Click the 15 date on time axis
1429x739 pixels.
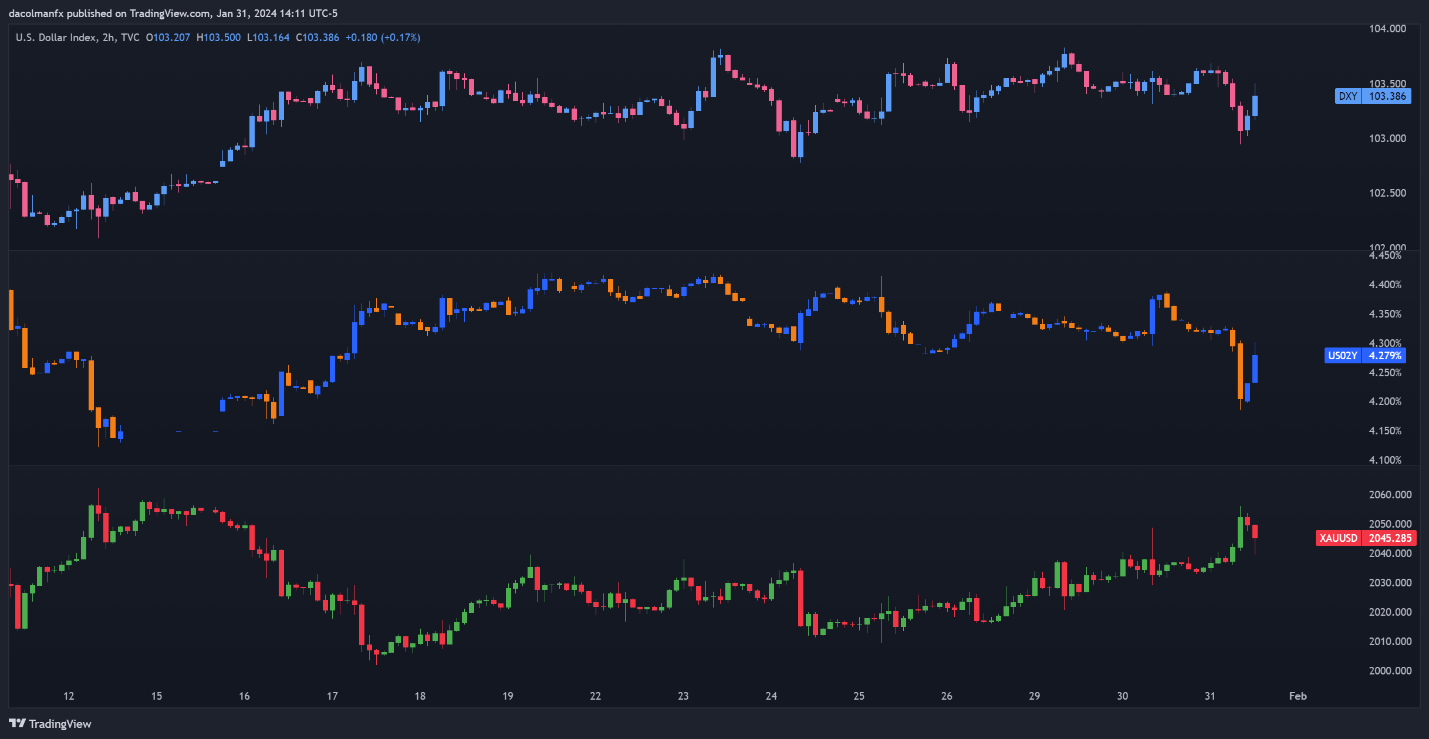(156, 696)
